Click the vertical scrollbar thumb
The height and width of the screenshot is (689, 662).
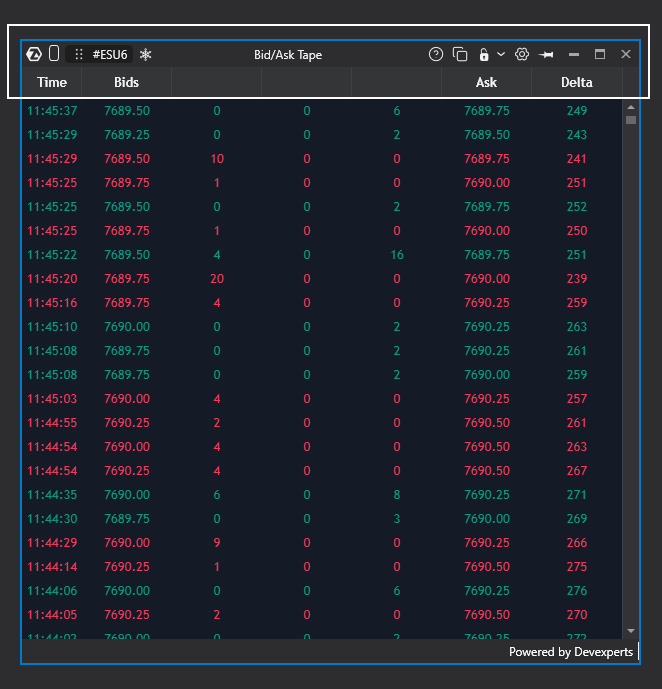pos(631,120)
